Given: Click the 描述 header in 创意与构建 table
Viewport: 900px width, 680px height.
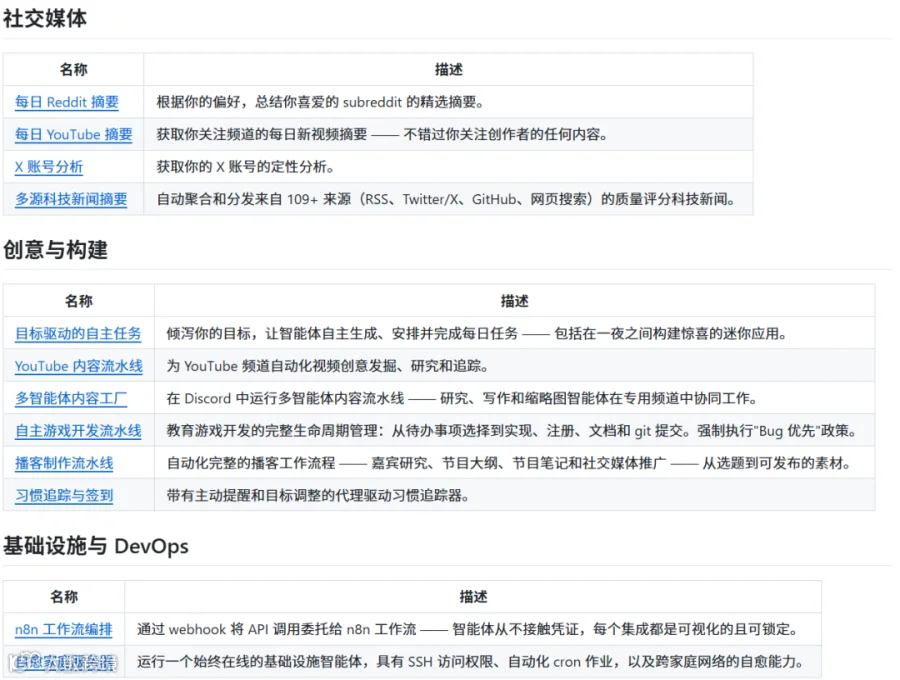Looking at the screenshot, I should click(514, 301).
